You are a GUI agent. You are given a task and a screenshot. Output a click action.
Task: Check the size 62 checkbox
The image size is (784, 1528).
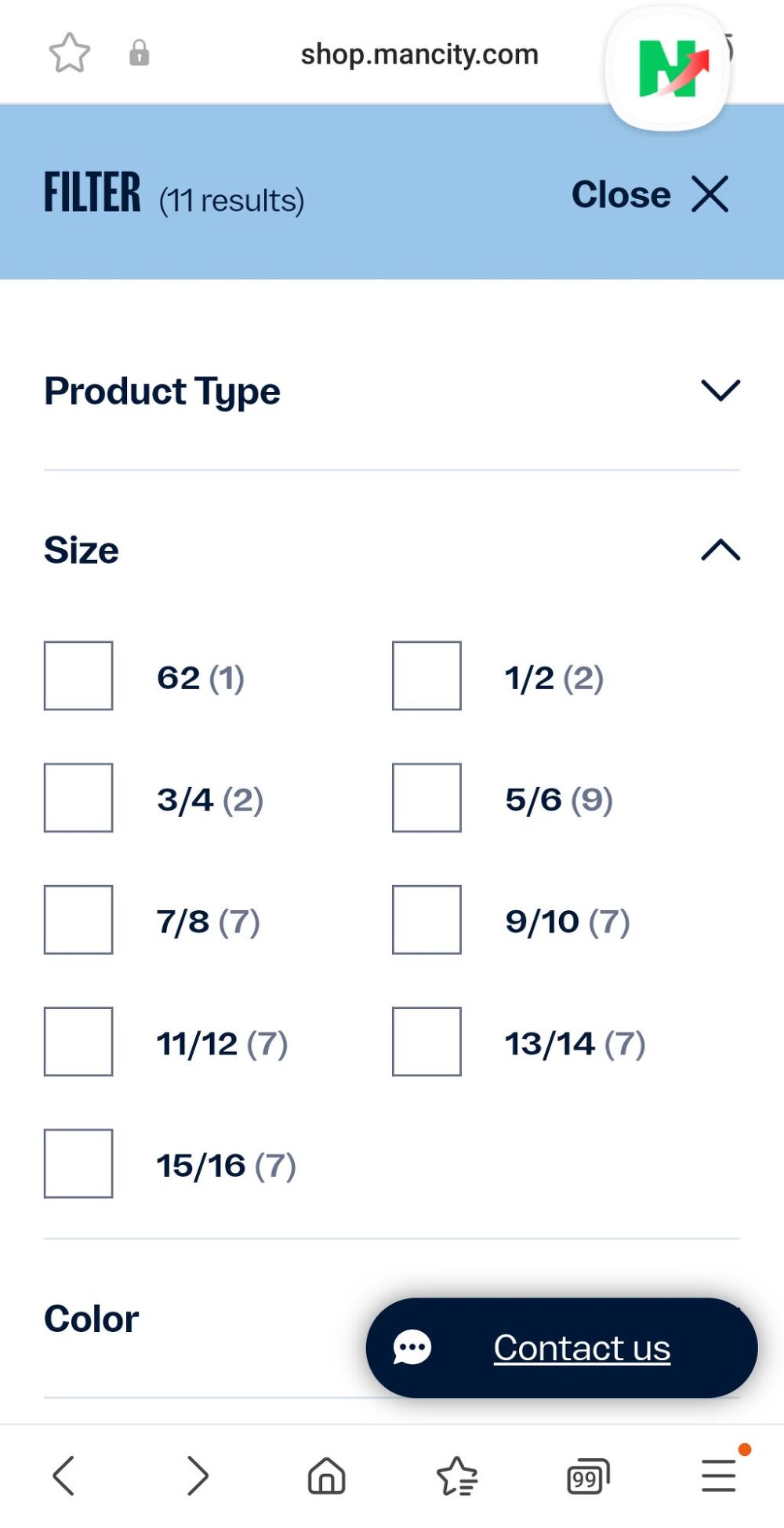click(x=78, y=676)
